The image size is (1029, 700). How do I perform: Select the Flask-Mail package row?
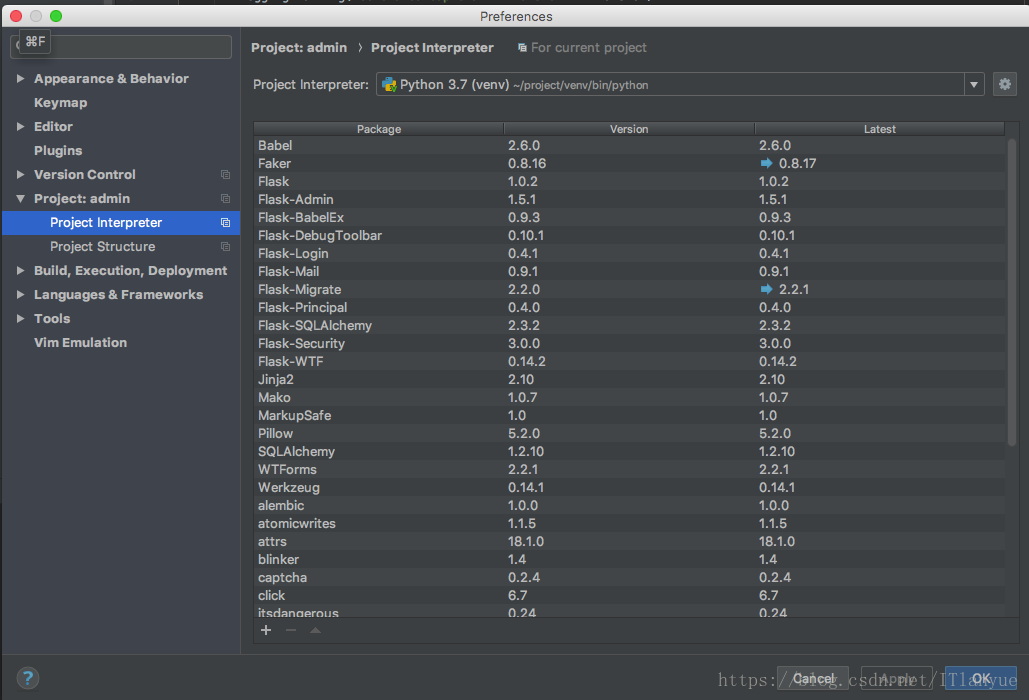[x=629, y=271]
